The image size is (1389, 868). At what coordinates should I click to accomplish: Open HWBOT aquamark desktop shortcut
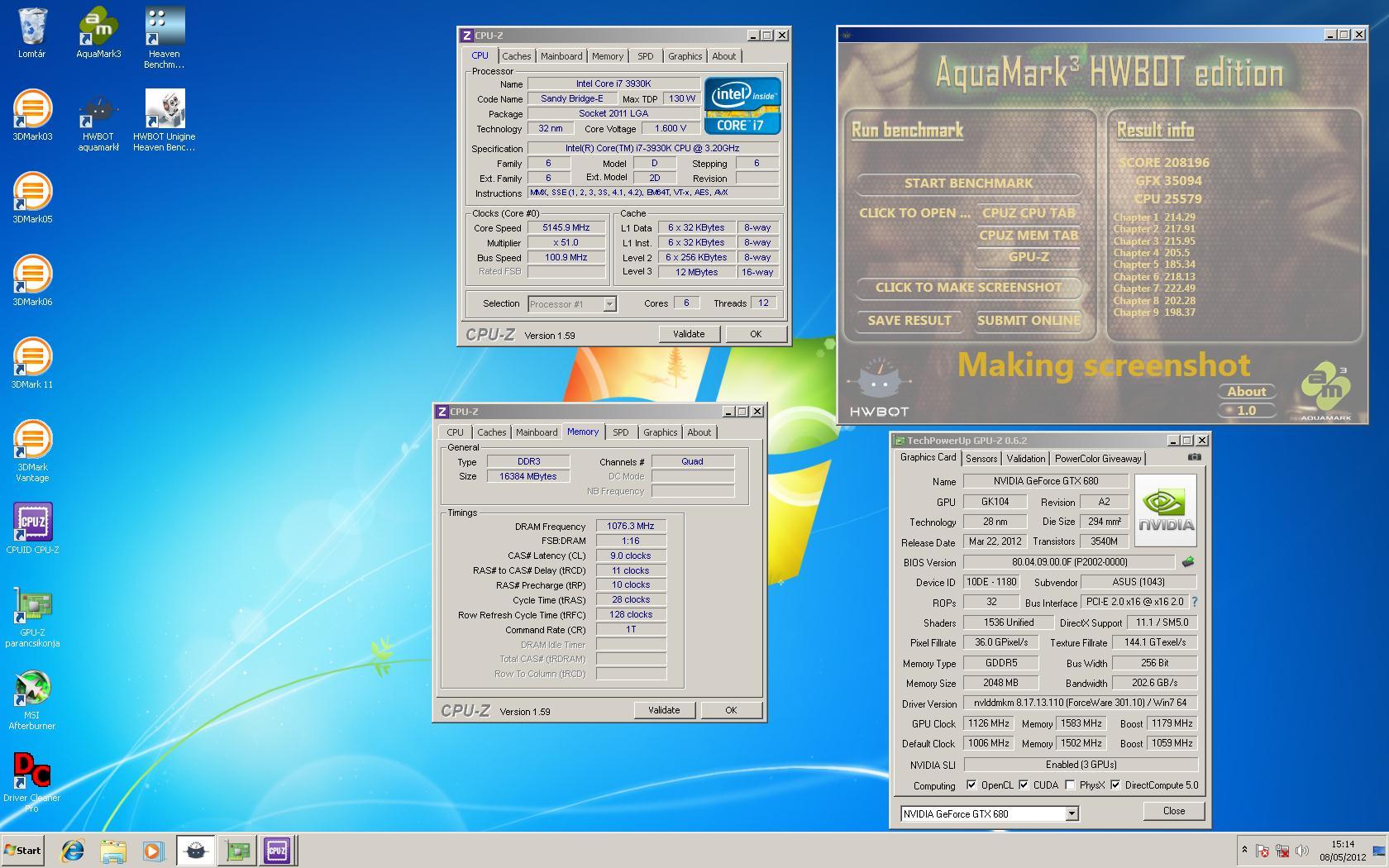pyautogui.click(x=98, y=121)
